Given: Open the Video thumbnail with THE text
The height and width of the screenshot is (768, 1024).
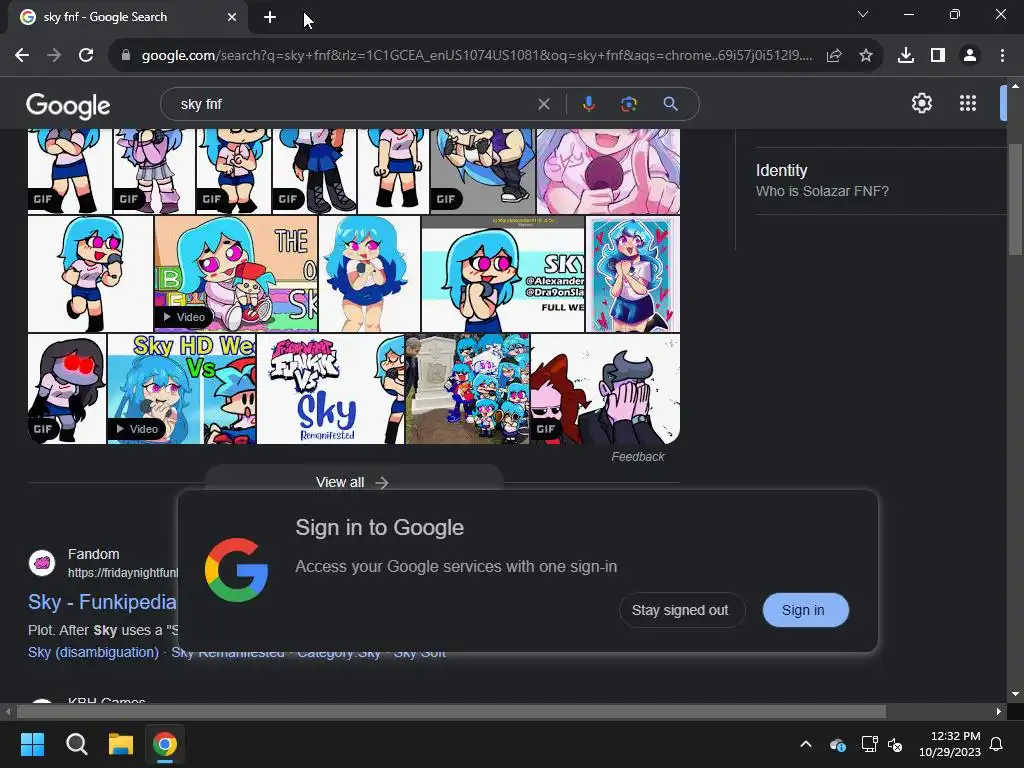Looking at the screenshot, I should pos(236,274).
